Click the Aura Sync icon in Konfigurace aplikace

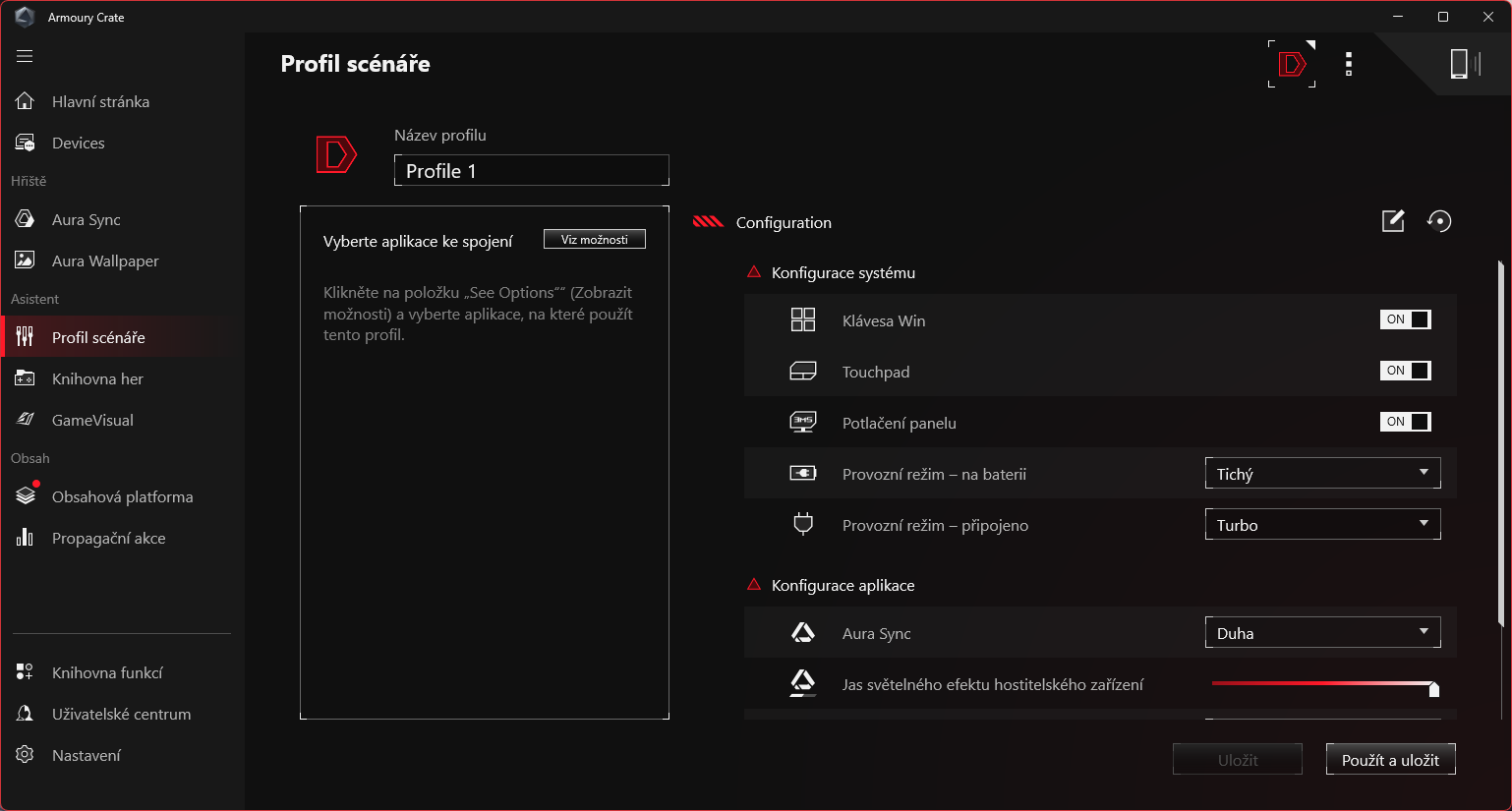coord(803,633)
